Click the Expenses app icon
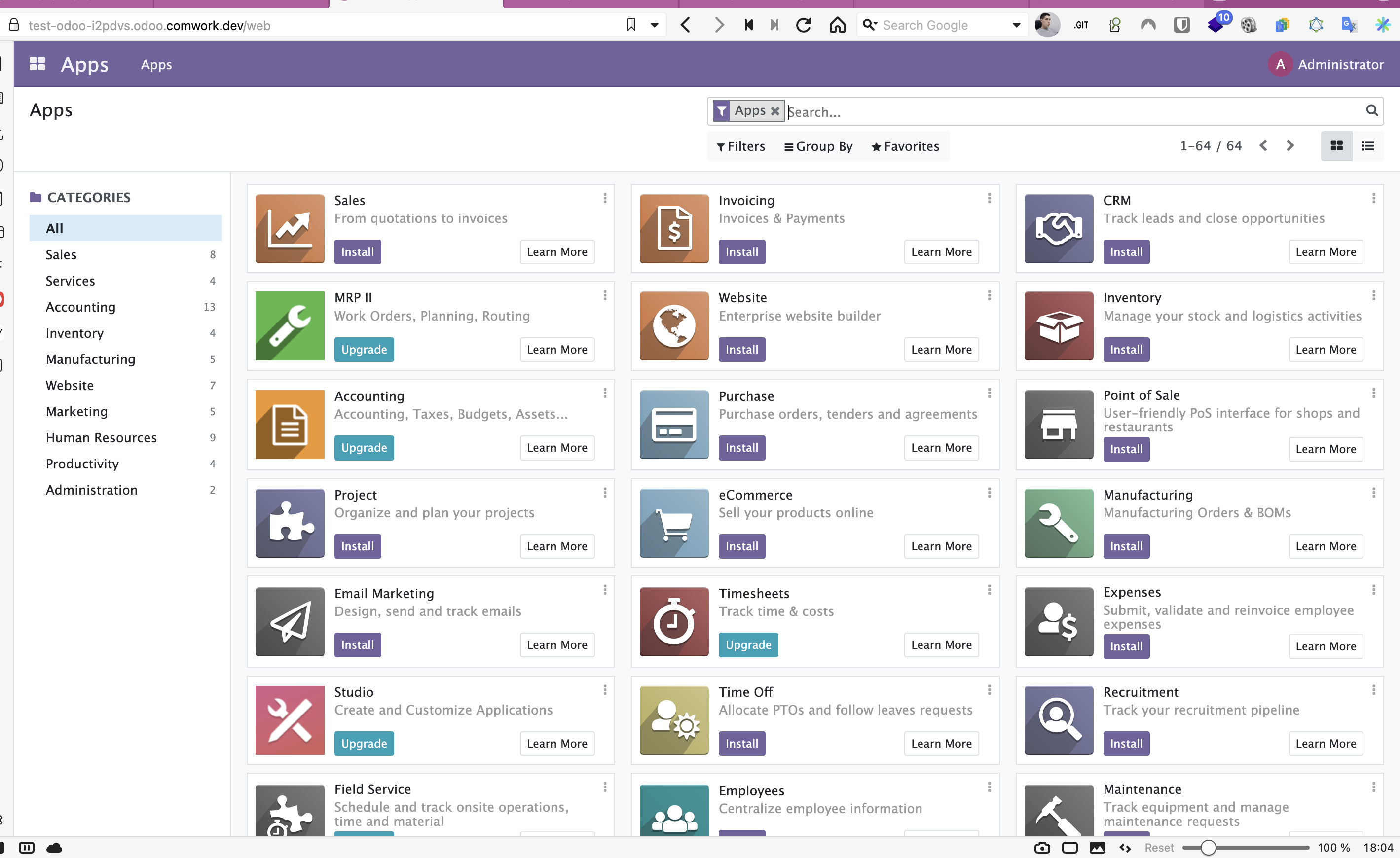The width and height of the screenshot is (1400, 858). [x=1059, y=621]
